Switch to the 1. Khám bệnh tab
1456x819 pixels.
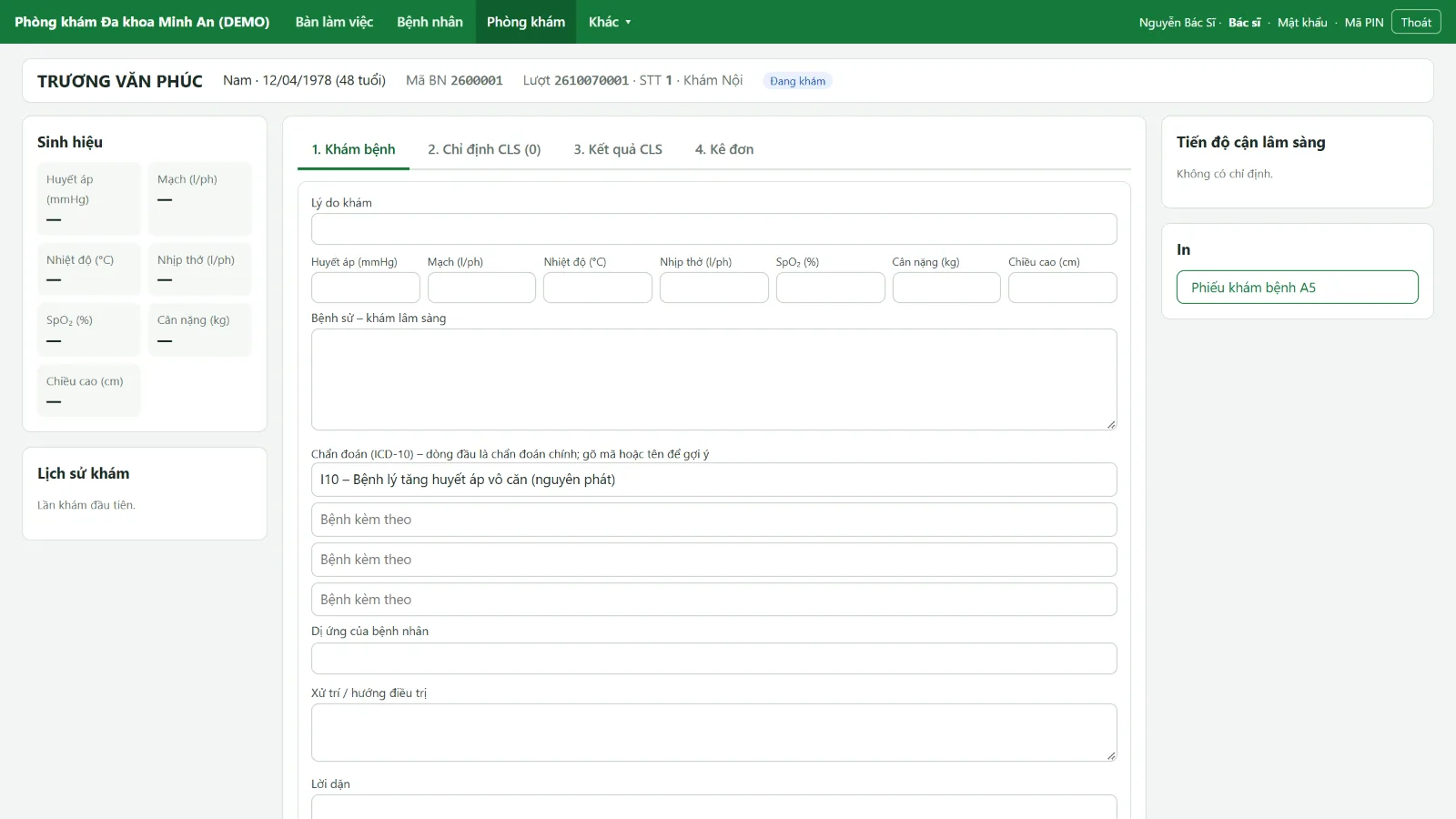[353, 149]
